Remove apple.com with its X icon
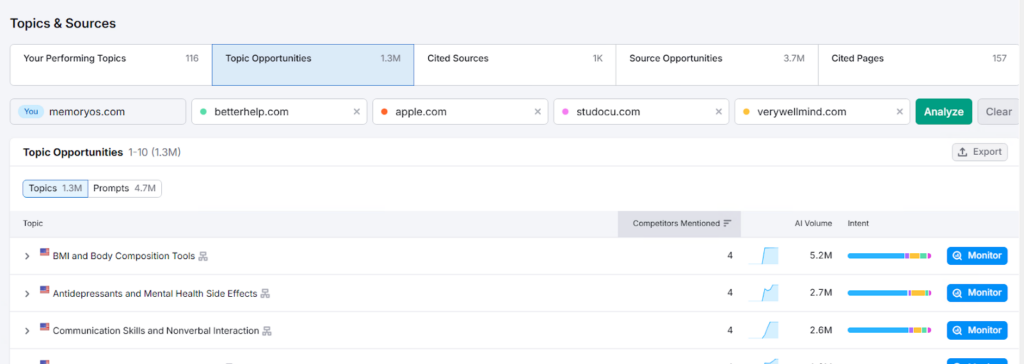This screenshot has height=364, width=1024. (x=537, y=112)
